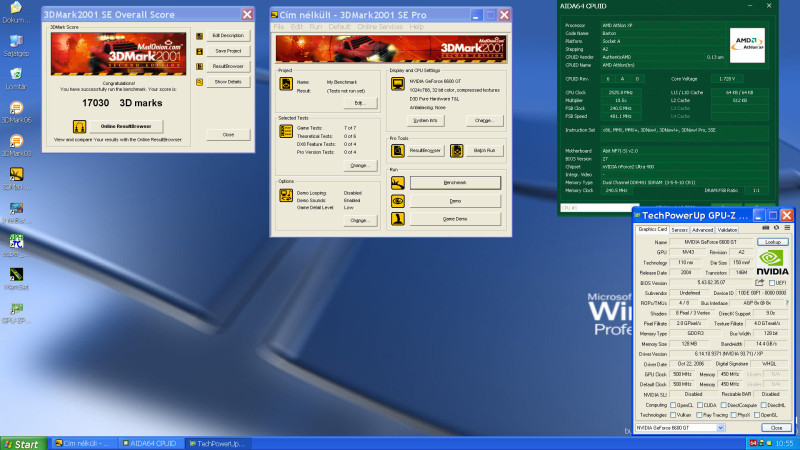Select the Graphics Card tab in GPU-Z

point(653,230)
